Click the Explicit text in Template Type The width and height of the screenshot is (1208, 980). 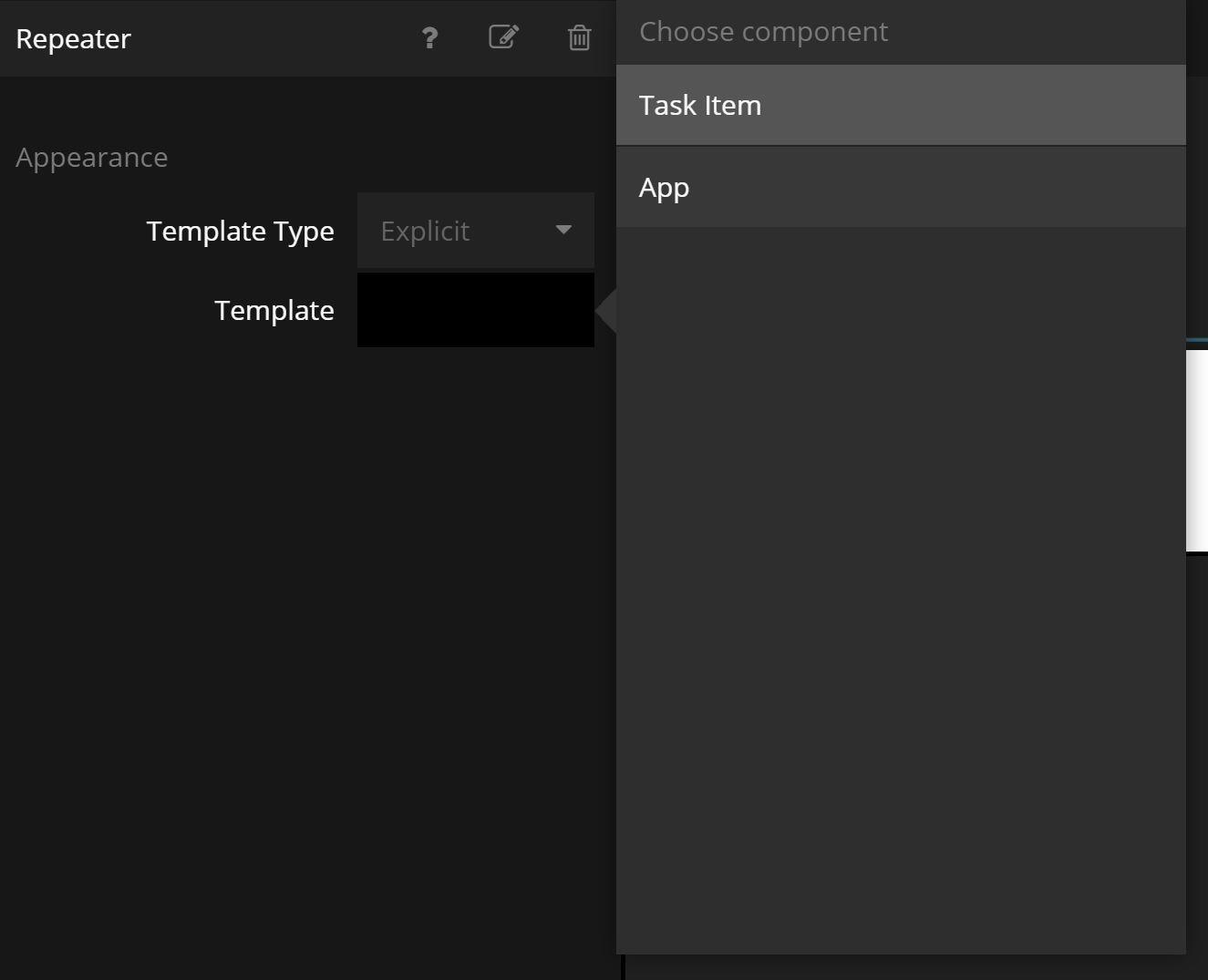tap(425, 232)
